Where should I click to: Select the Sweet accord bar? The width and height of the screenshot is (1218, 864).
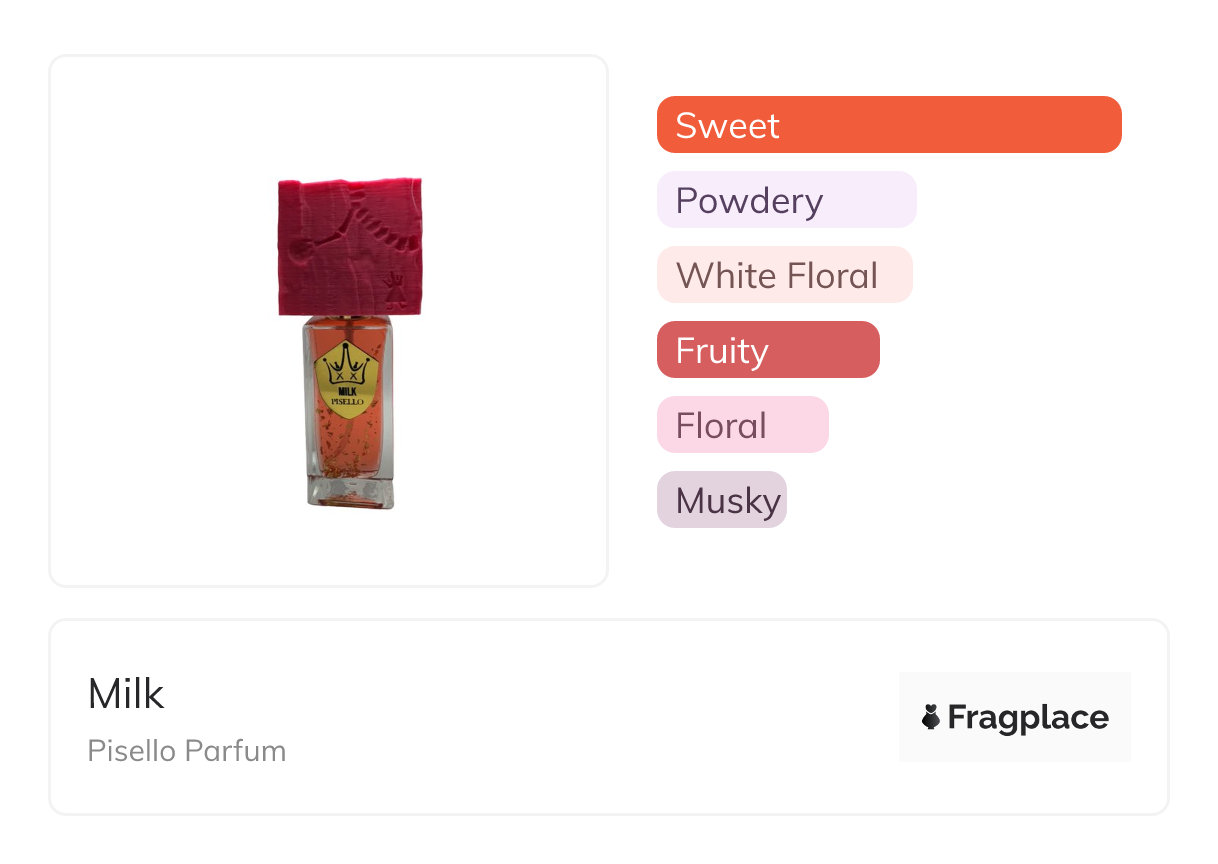[x=889, y=125]
